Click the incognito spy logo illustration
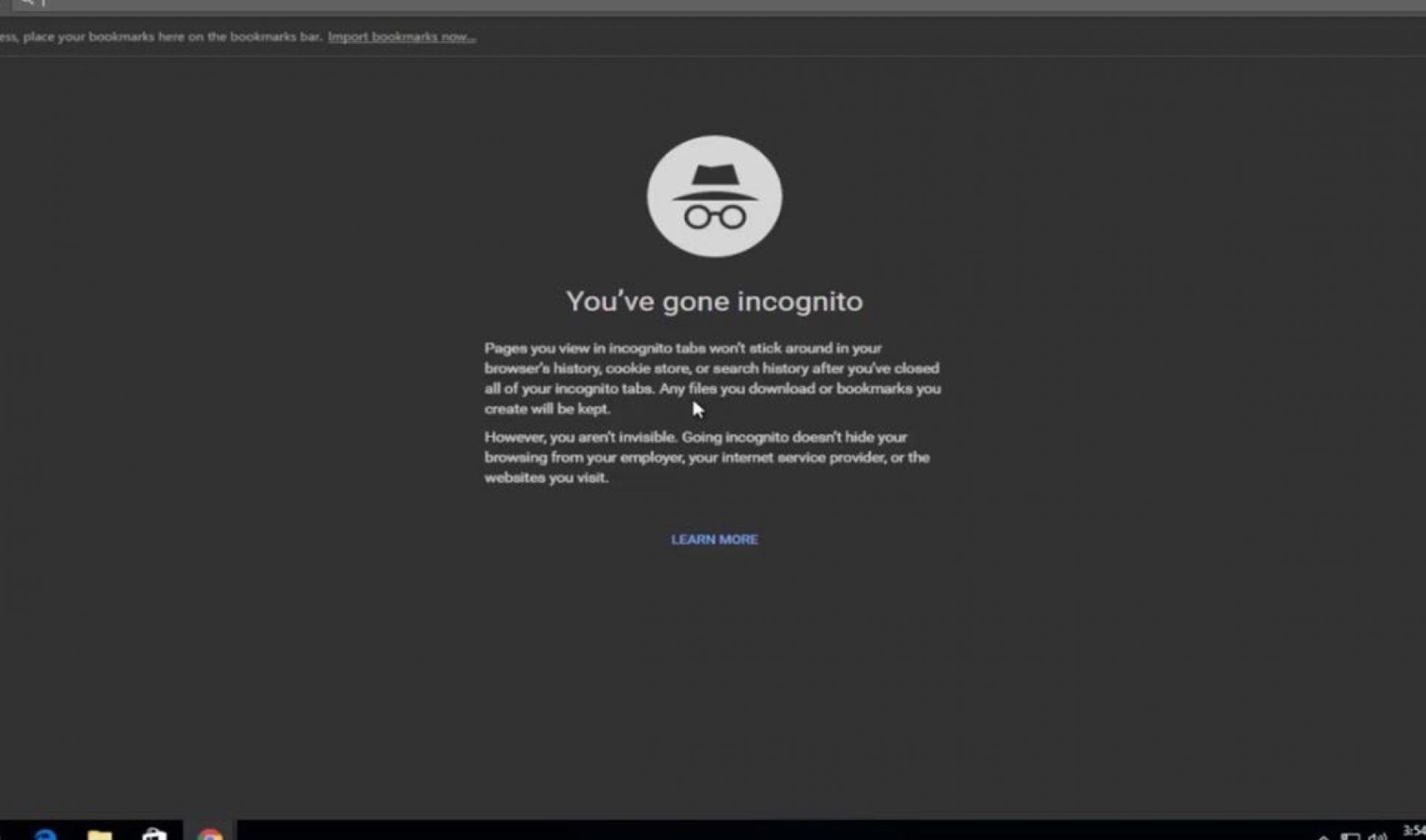Image resolution: width=1426 pixels, height=840 pixels. click(714, 197)
